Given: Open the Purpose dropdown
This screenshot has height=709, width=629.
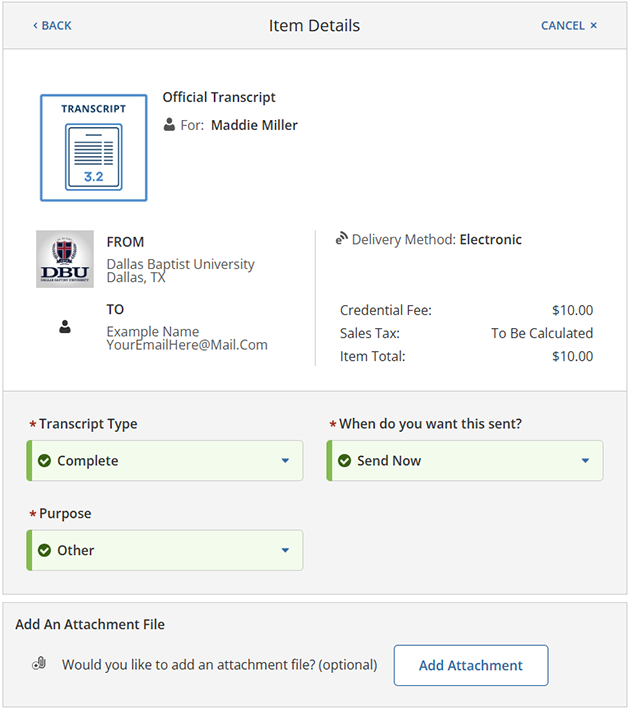Looking at the screenshot, I should (166, 550).
